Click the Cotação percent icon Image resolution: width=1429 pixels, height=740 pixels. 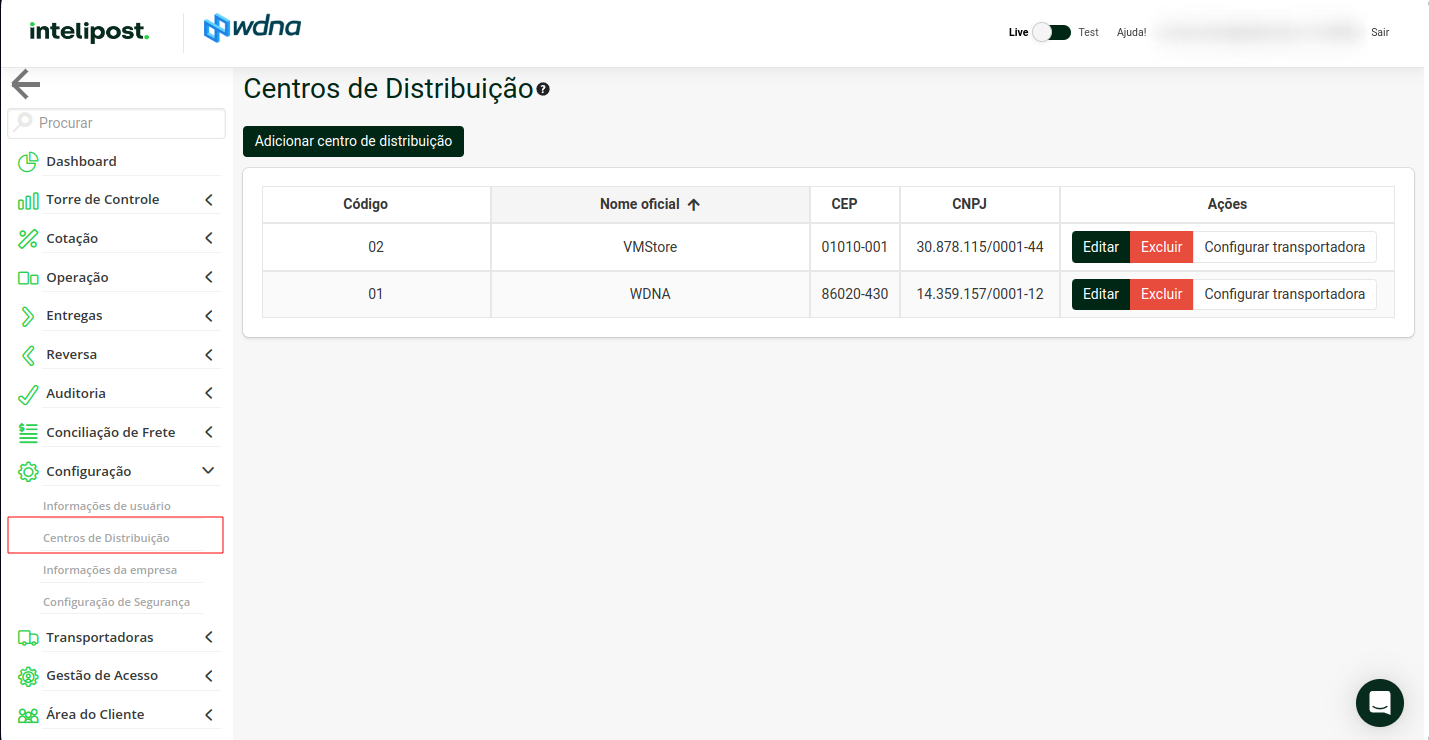point(28,239)
